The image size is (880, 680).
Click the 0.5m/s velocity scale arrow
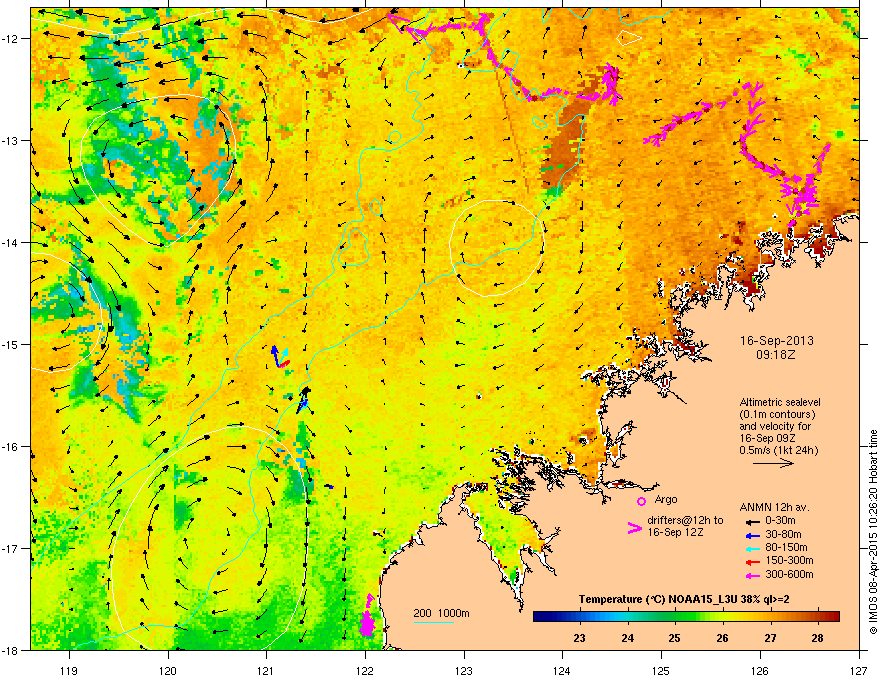click(x=773, y=463)
